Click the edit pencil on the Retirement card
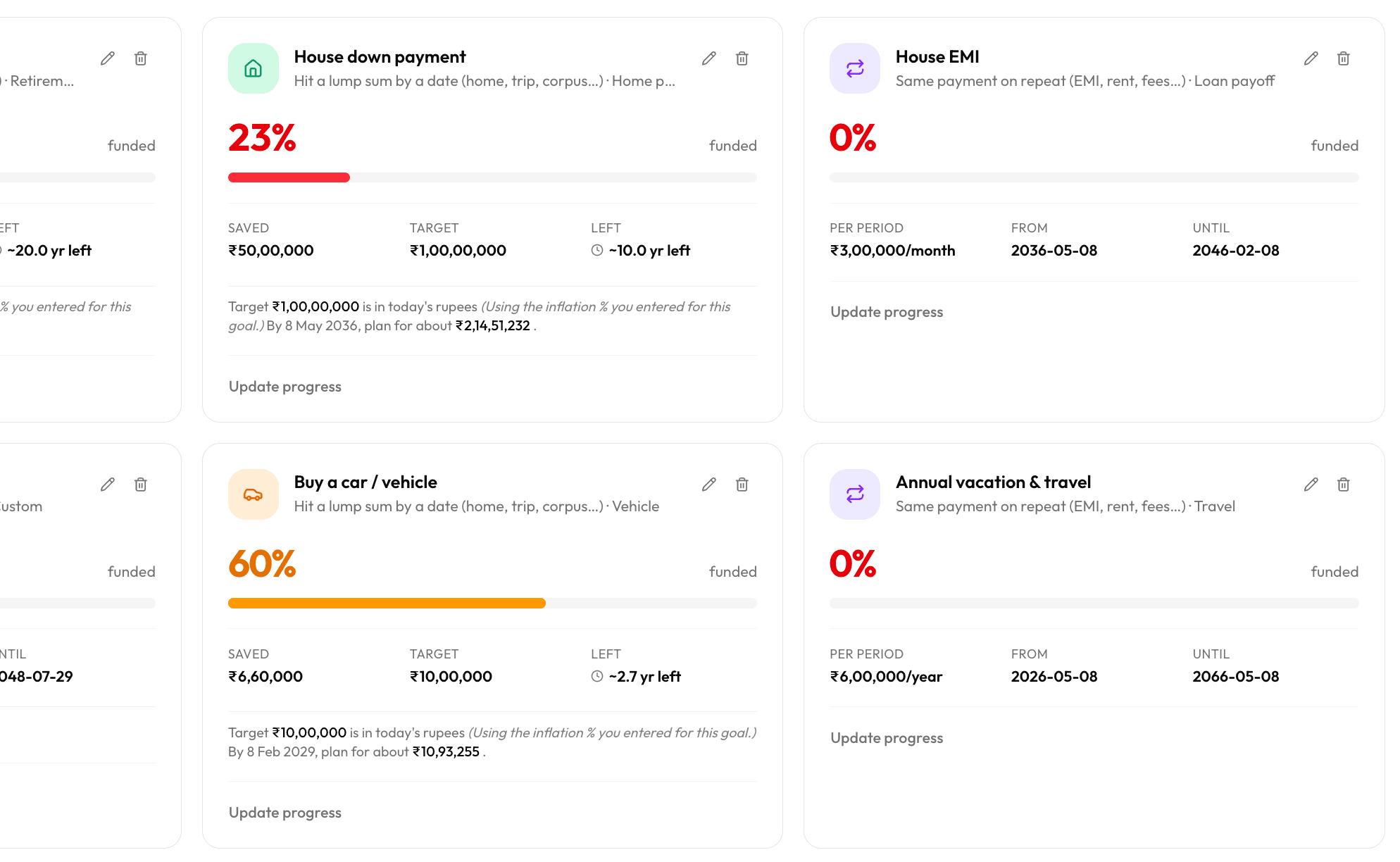Screen dimensions: 1400x862 108,58
